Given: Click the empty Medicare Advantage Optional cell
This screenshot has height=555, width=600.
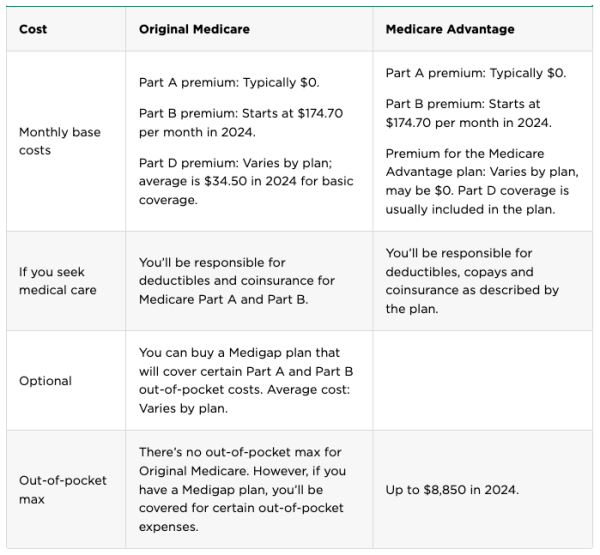Looking at the screenshot, I should coord(482,381).
